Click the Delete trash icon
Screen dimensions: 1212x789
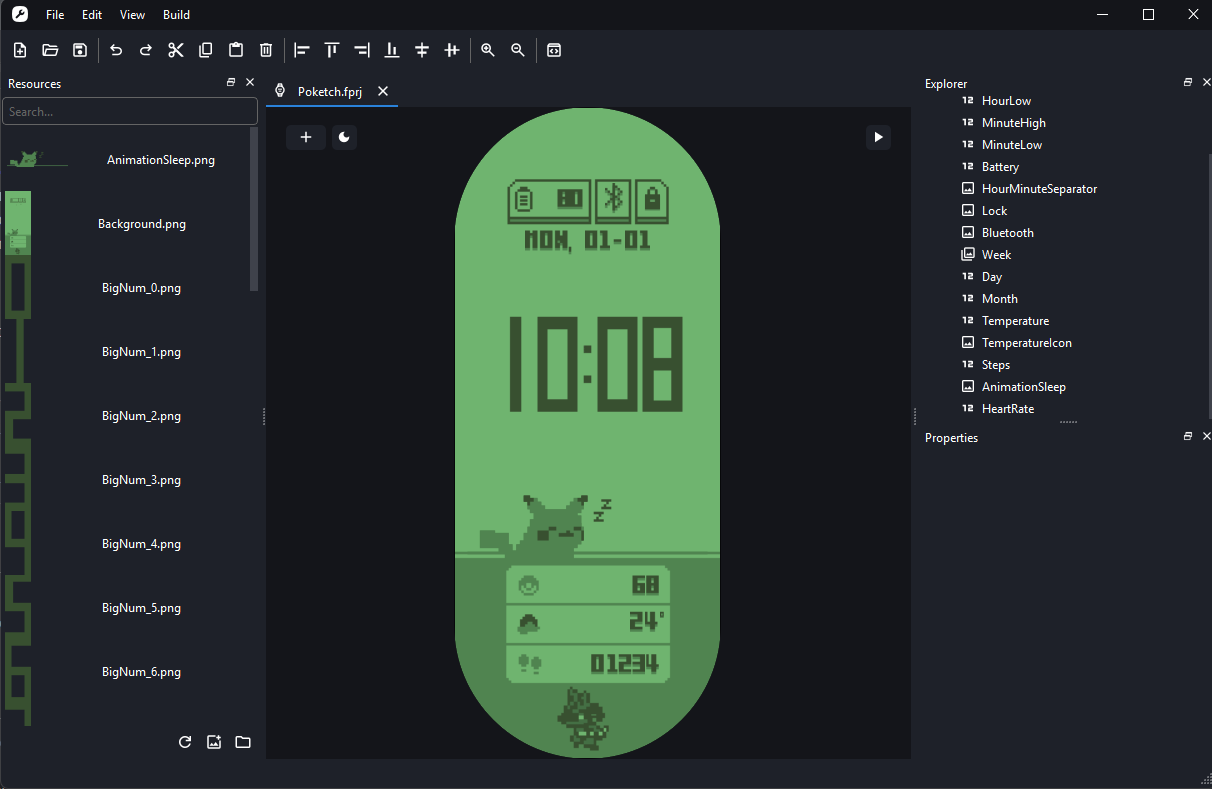(266, 50)
